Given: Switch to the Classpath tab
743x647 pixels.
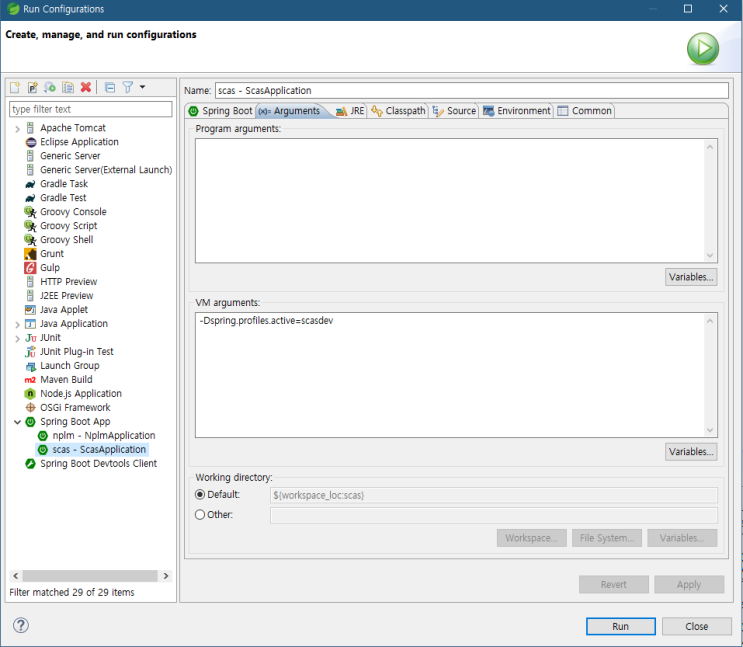Looking at the screenshot, I should coord(399,111).
